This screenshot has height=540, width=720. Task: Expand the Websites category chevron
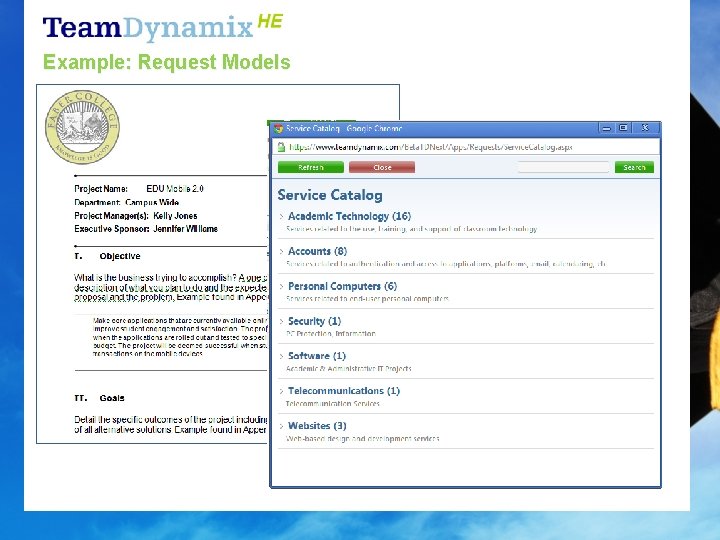tap(281, 426)
